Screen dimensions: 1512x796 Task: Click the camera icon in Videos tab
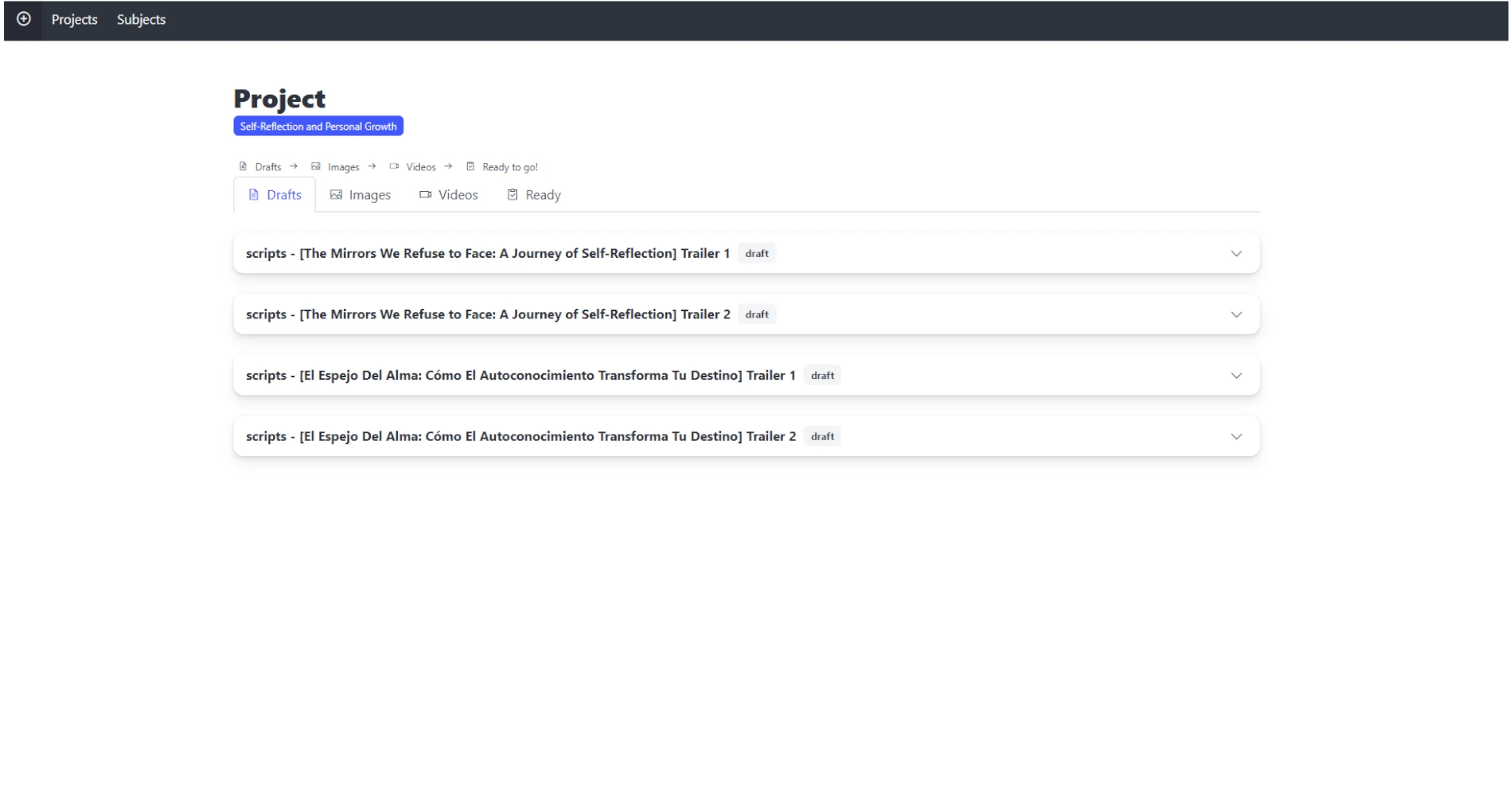click(426, 195)
